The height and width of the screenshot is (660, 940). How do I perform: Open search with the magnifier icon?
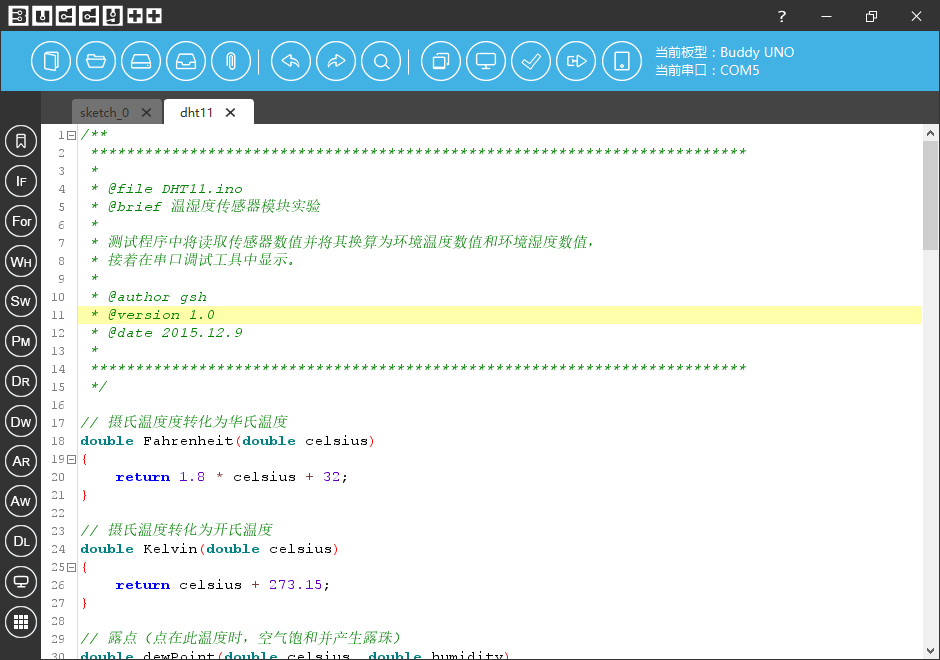(x=381, y=61)
